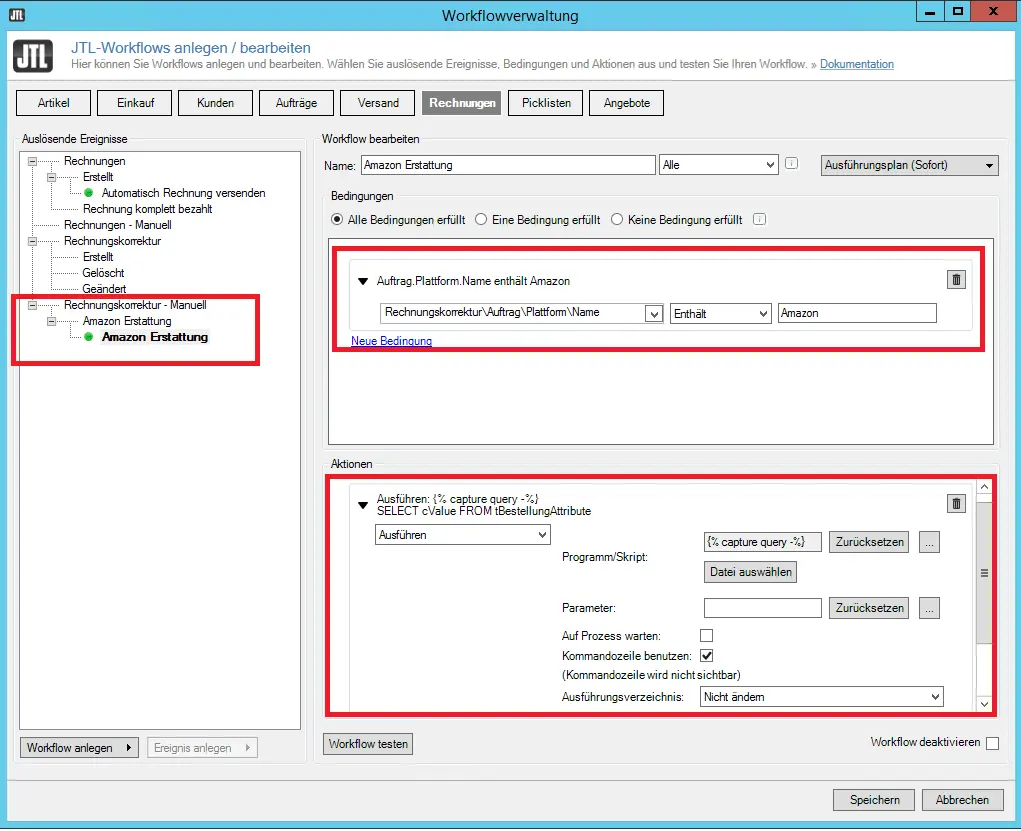Image resolution: width=1021 pixels, height=831 pixels.
Task: Open Ausführungsplan (Sofort) dropdown
Action: click(x=909, y=165)
